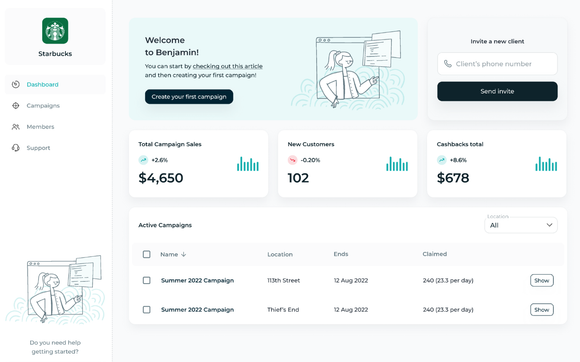Check the box for the 113th Street campaign
The width and height of the screenshot is (580, 362).
(146, 280)
